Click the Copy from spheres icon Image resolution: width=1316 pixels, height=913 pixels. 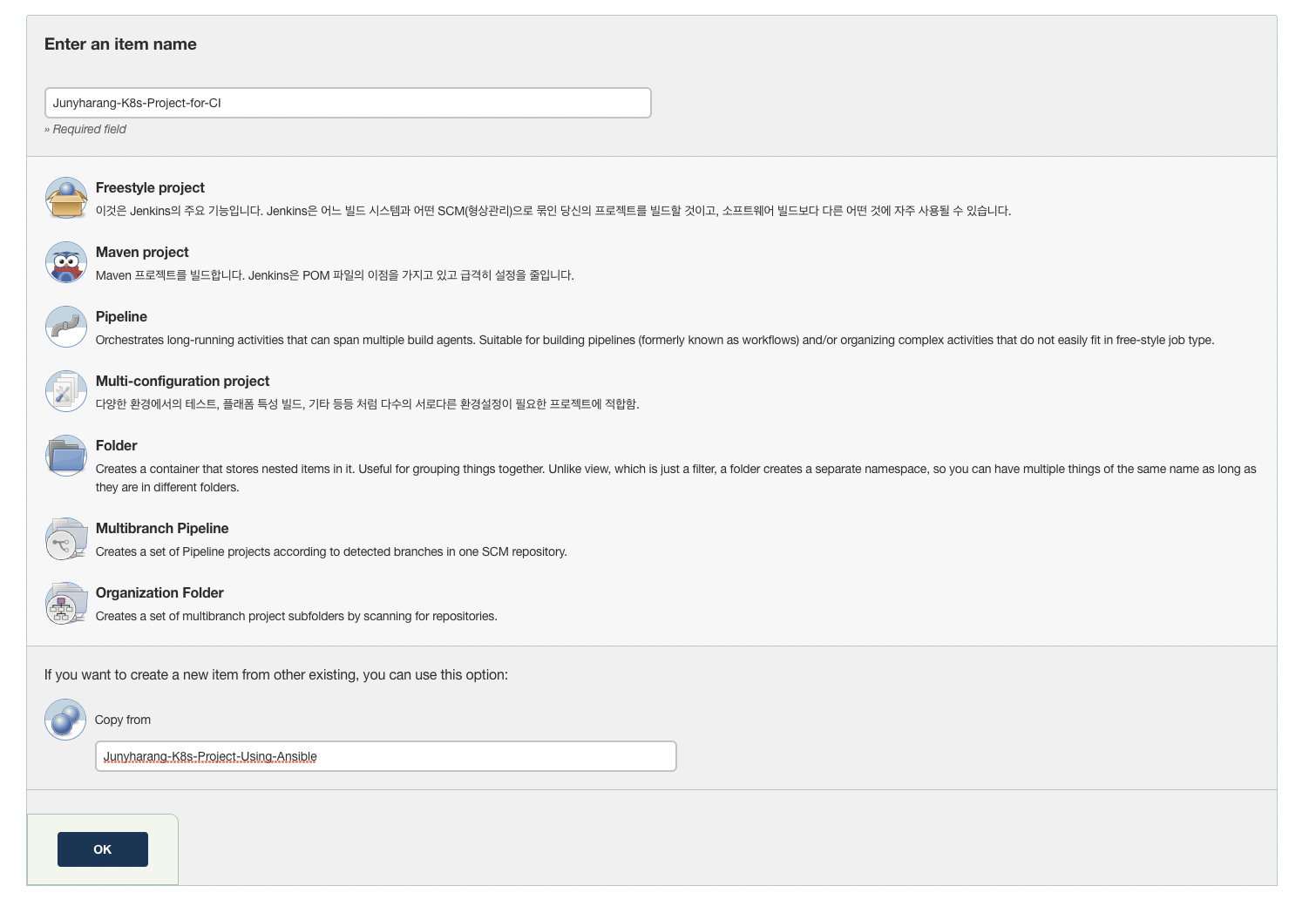(65, 720)
